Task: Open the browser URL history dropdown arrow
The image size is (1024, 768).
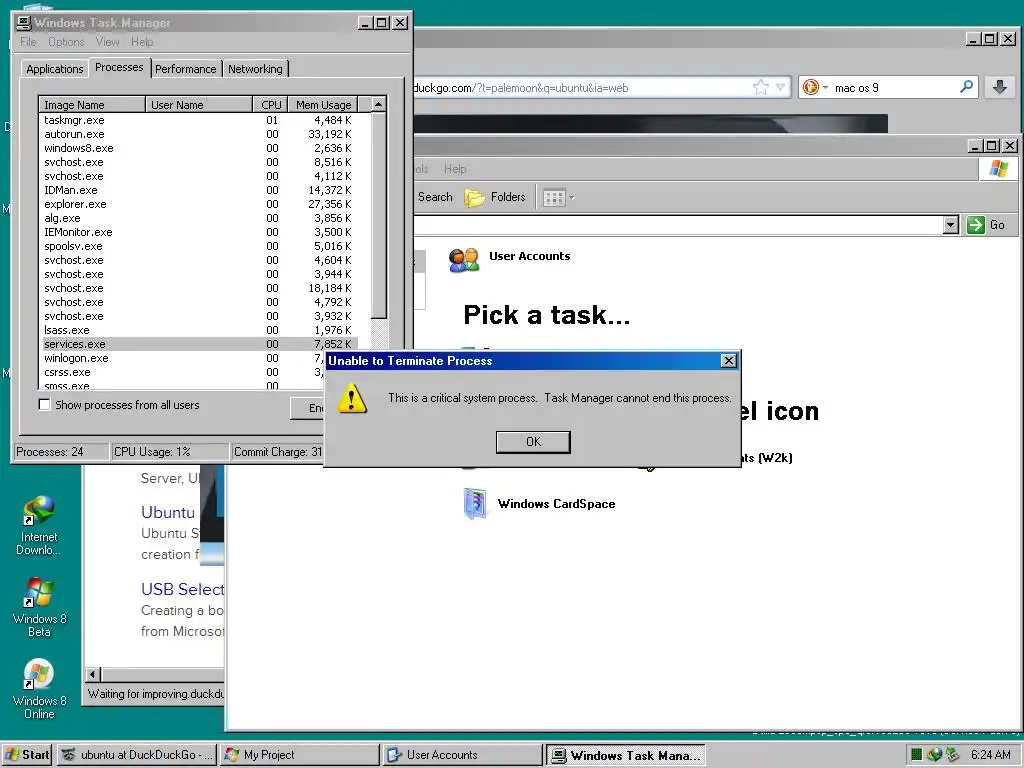Action: (x=780, y=88)
